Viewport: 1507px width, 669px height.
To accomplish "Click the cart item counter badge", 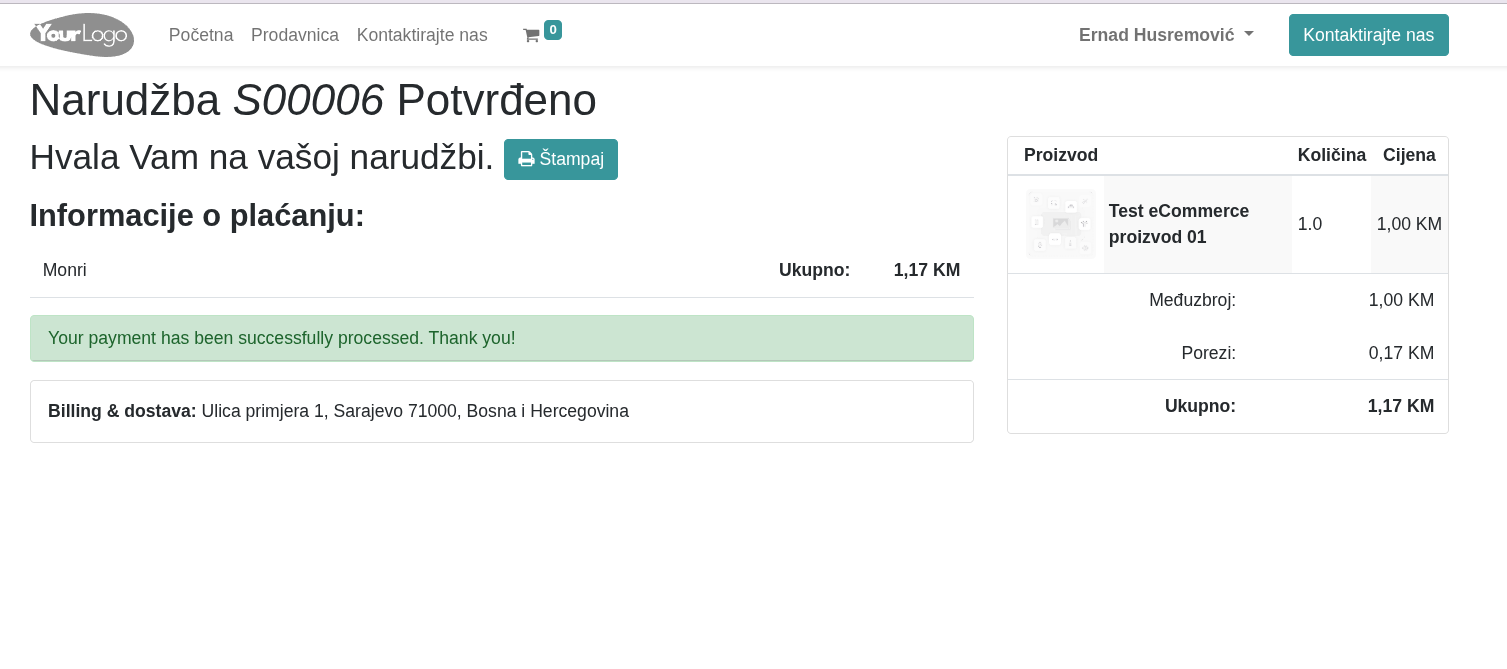I will (553, 30).
